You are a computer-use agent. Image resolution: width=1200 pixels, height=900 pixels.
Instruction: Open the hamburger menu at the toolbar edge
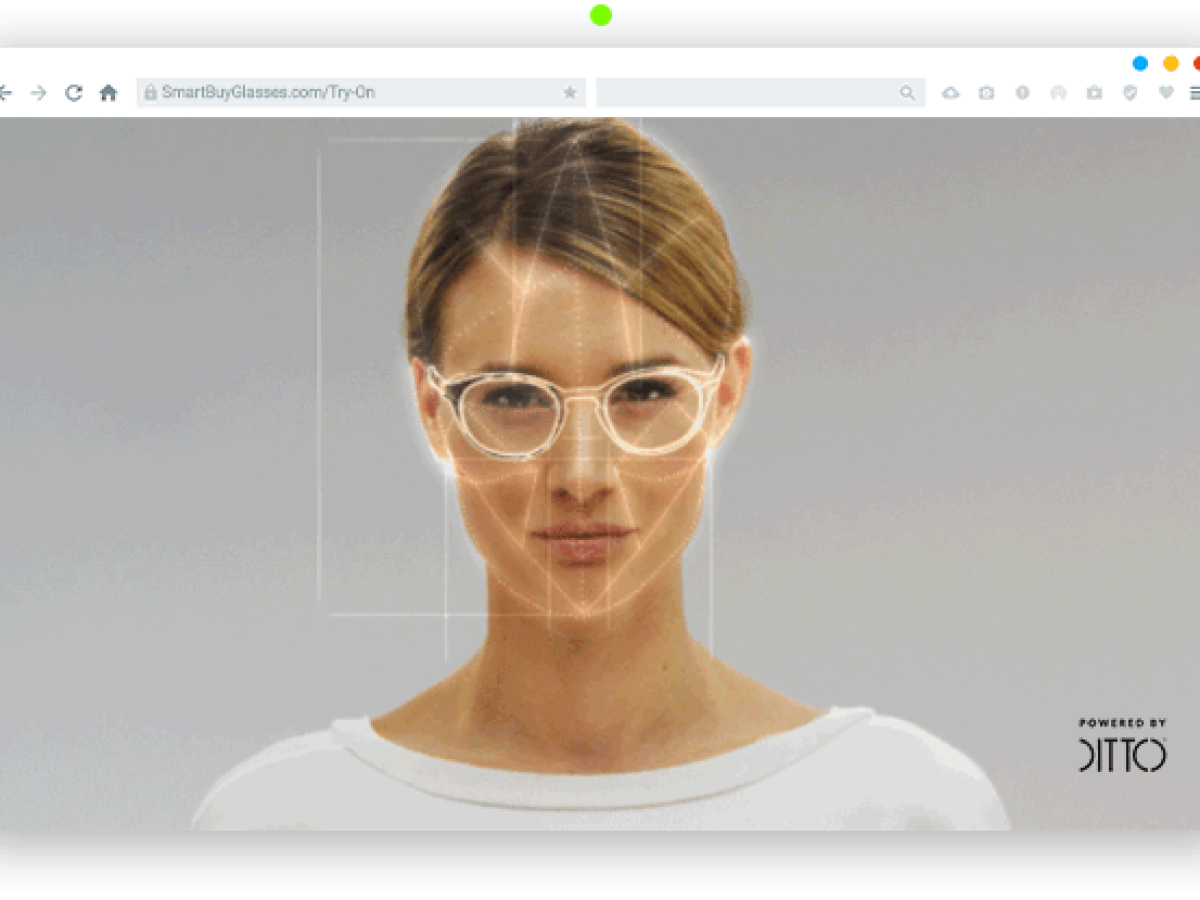pos(1195,93)
